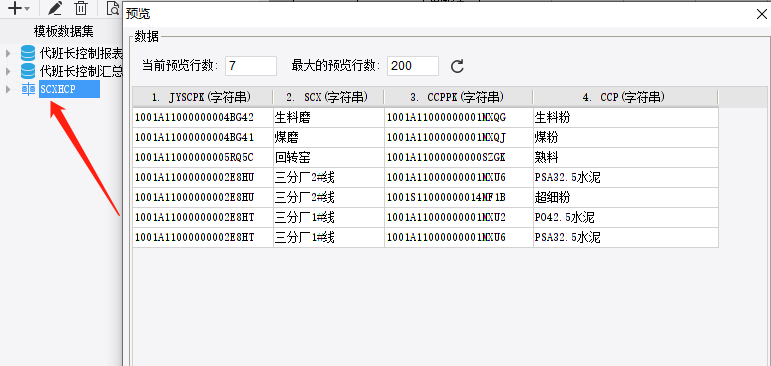Expand the 代班长控制汇总 tree node
The height and width of the screenshot is (366, 771).
coord(8,71)
